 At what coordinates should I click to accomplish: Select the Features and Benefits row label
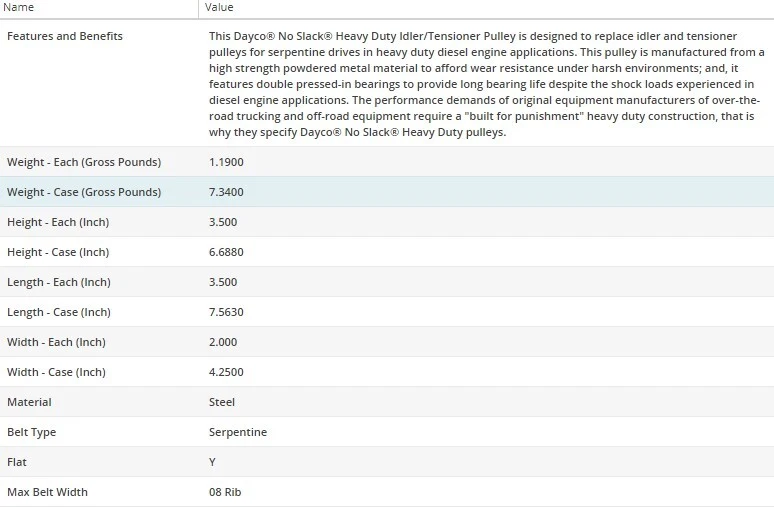[x=65, y=36]
